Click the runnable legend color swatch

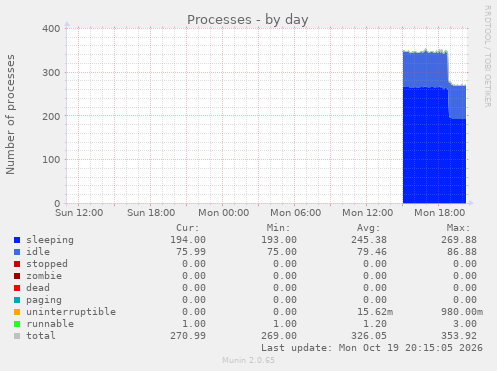[17, 324]
